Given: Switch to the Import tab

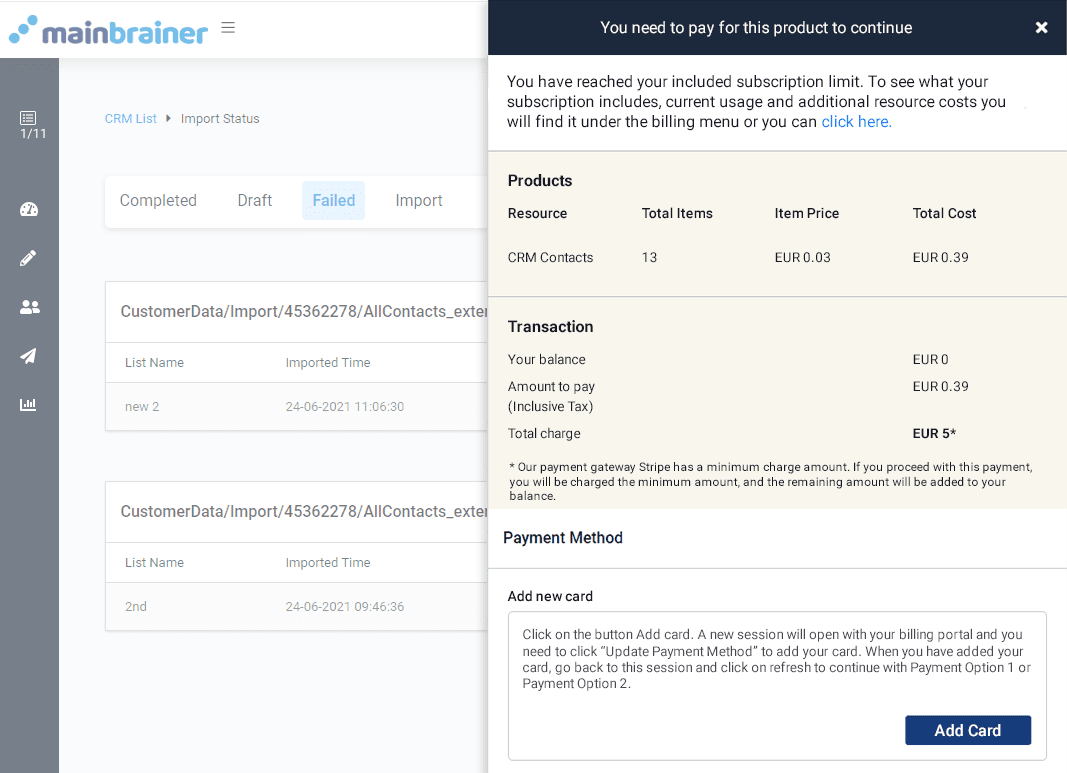Looking at the screenshot, I should coord(419,201).
